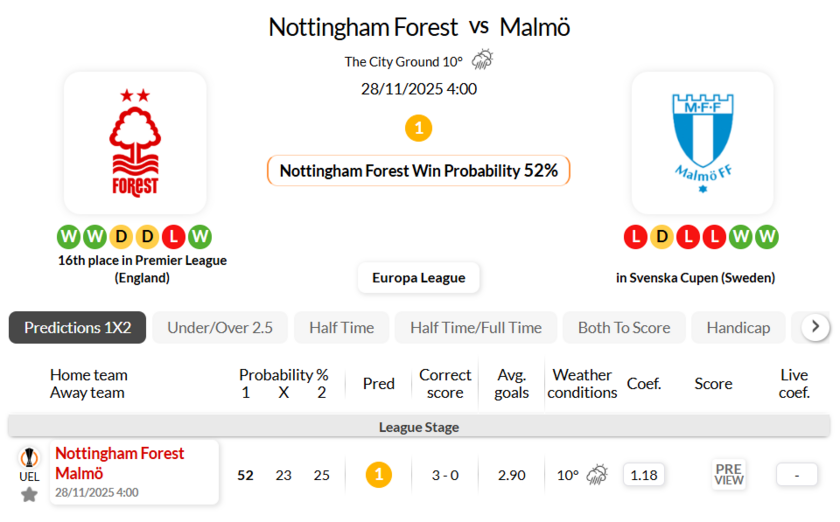Click the Europa League button

418,277
